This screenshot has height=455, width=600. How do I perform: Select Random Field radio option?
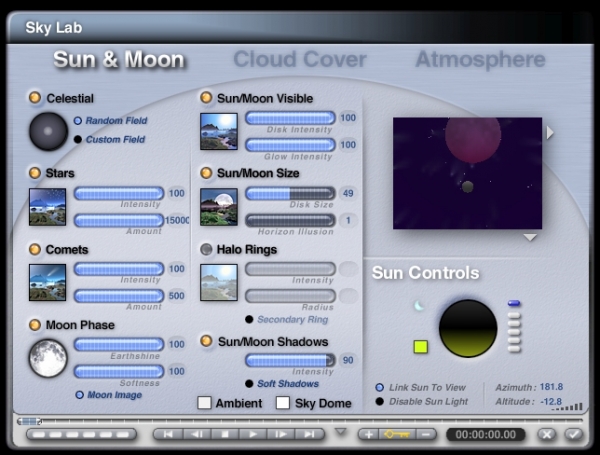[x=78, y=121]
